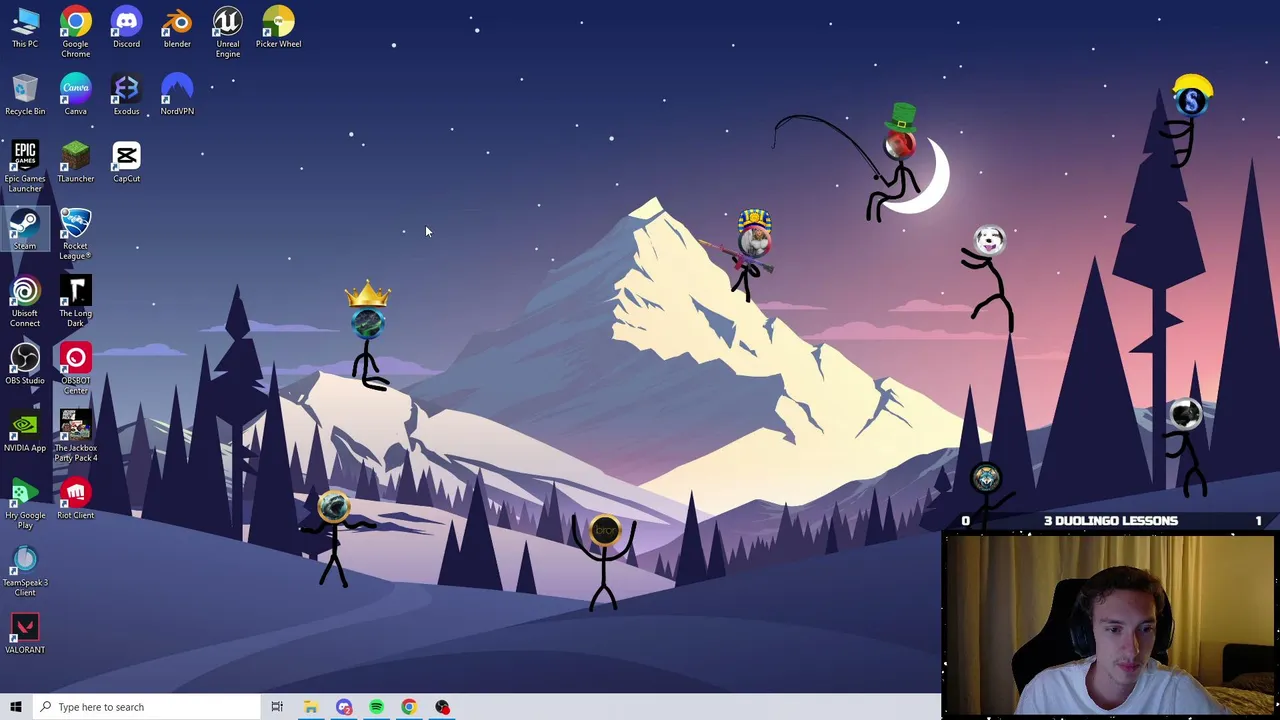1280x720 pixels.
Task: Select the OBSBOT Center icon
Action: click(x=75, y=369)
